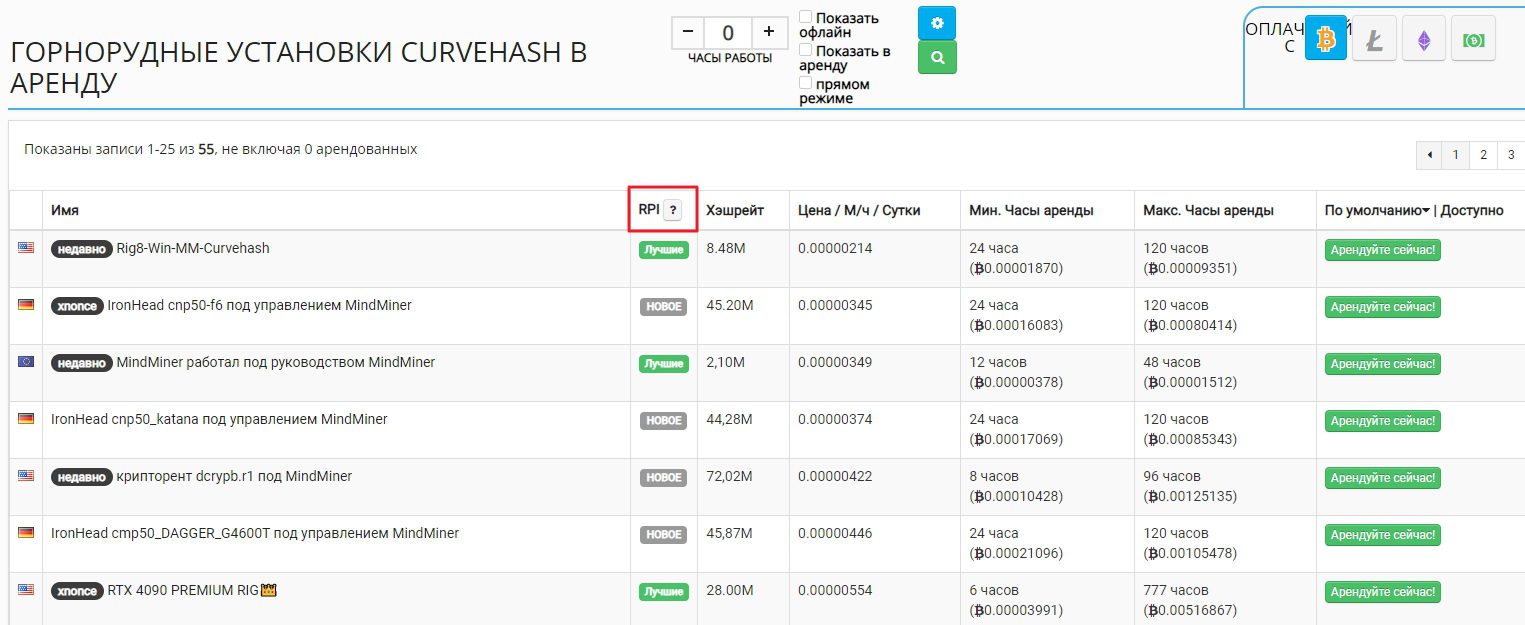Enable 'Показать в аренду' checkbox
Screen dimensions: 1525x625
pos(806,50)
